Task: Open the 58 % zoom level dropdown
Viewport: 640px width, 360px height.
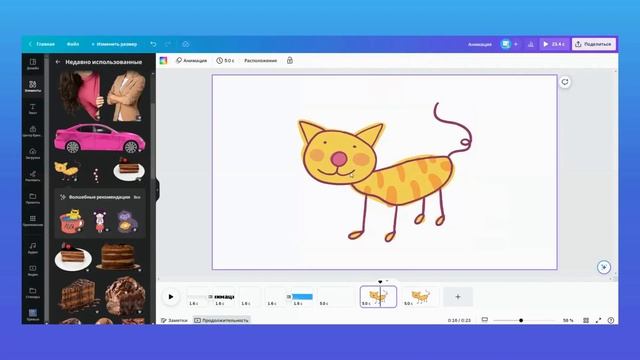Action: tap(568, 320)
